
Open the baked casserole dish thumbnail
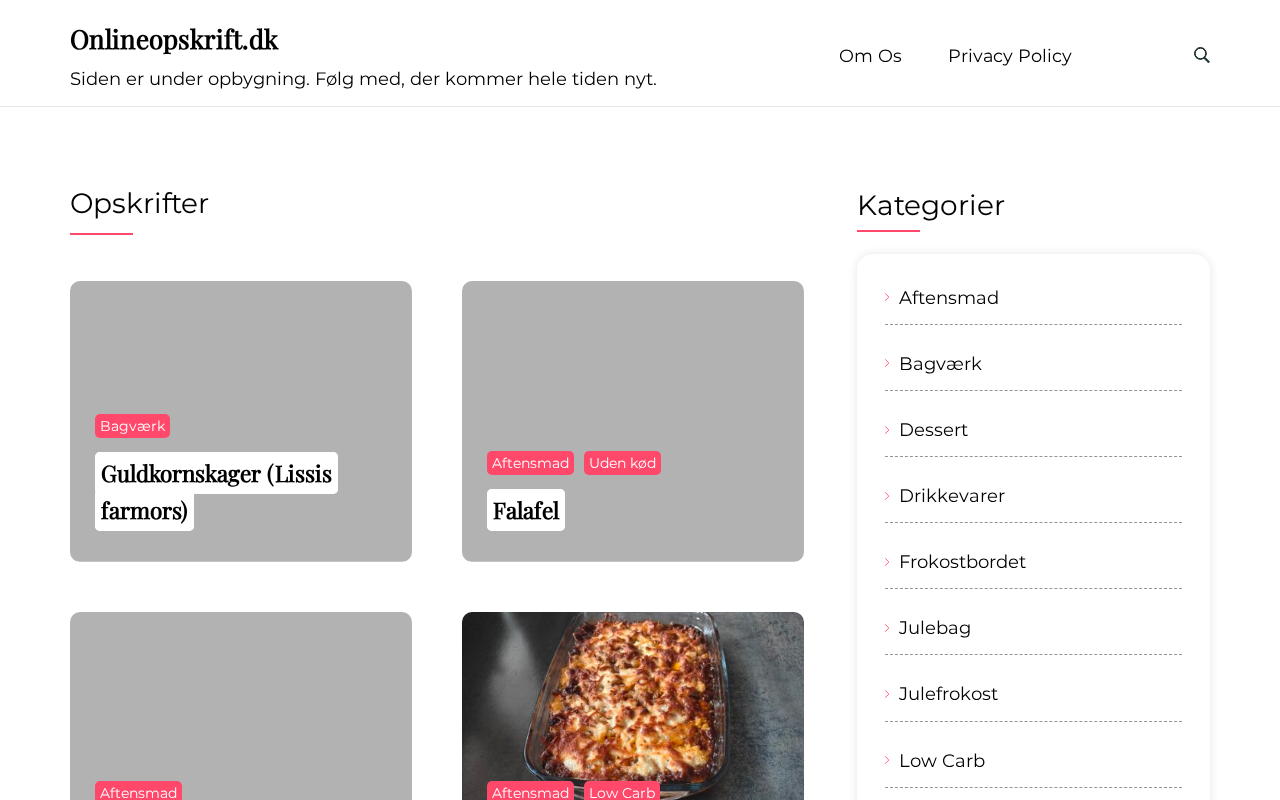[x=633, y=690]
